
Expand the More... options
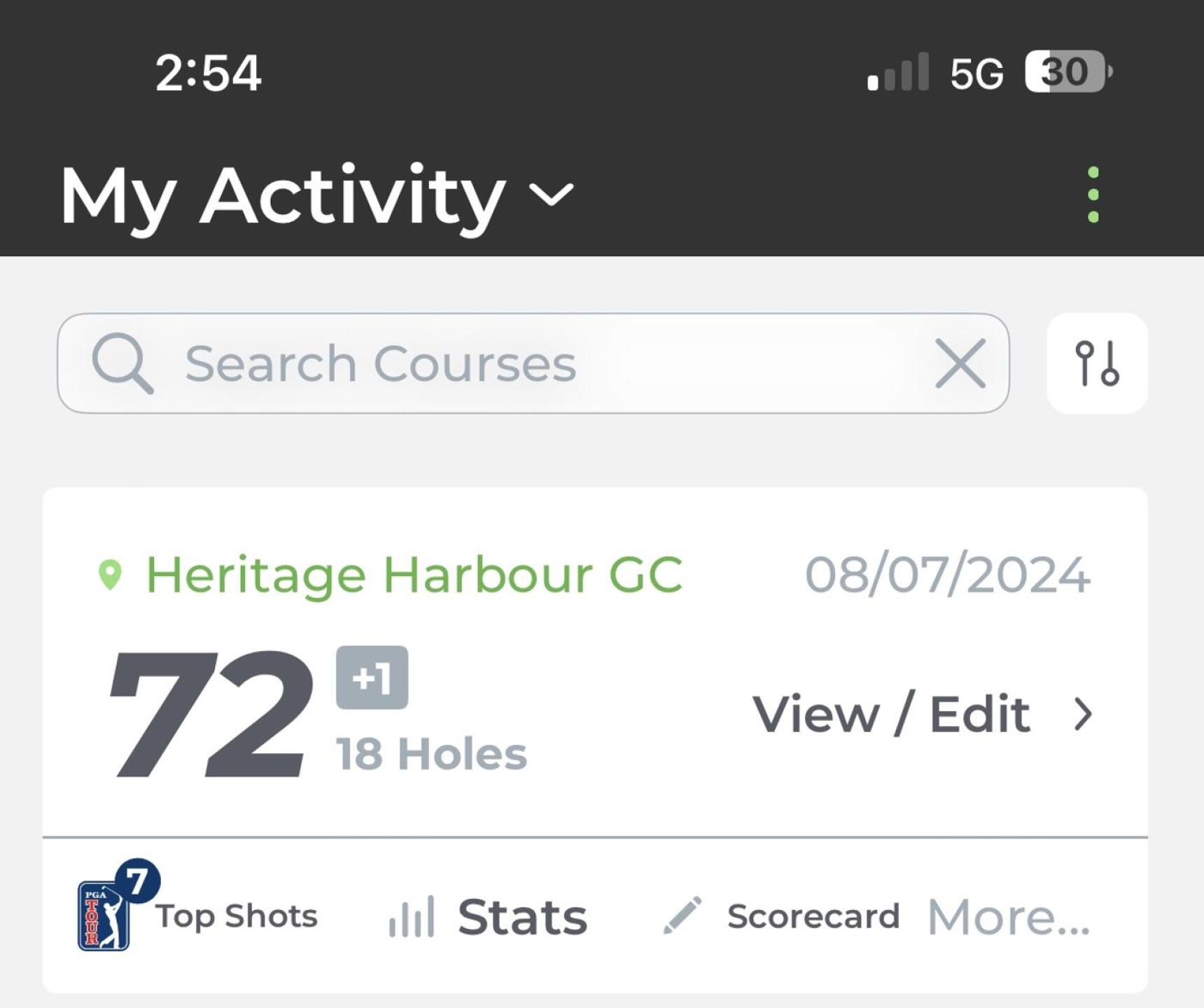[x=1008, y=916]
